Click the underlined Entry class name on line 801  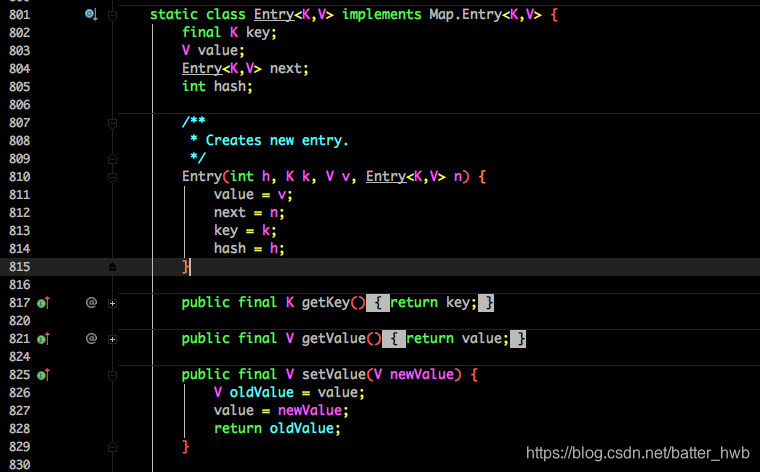pyautogui.click(x=274, y=15)
